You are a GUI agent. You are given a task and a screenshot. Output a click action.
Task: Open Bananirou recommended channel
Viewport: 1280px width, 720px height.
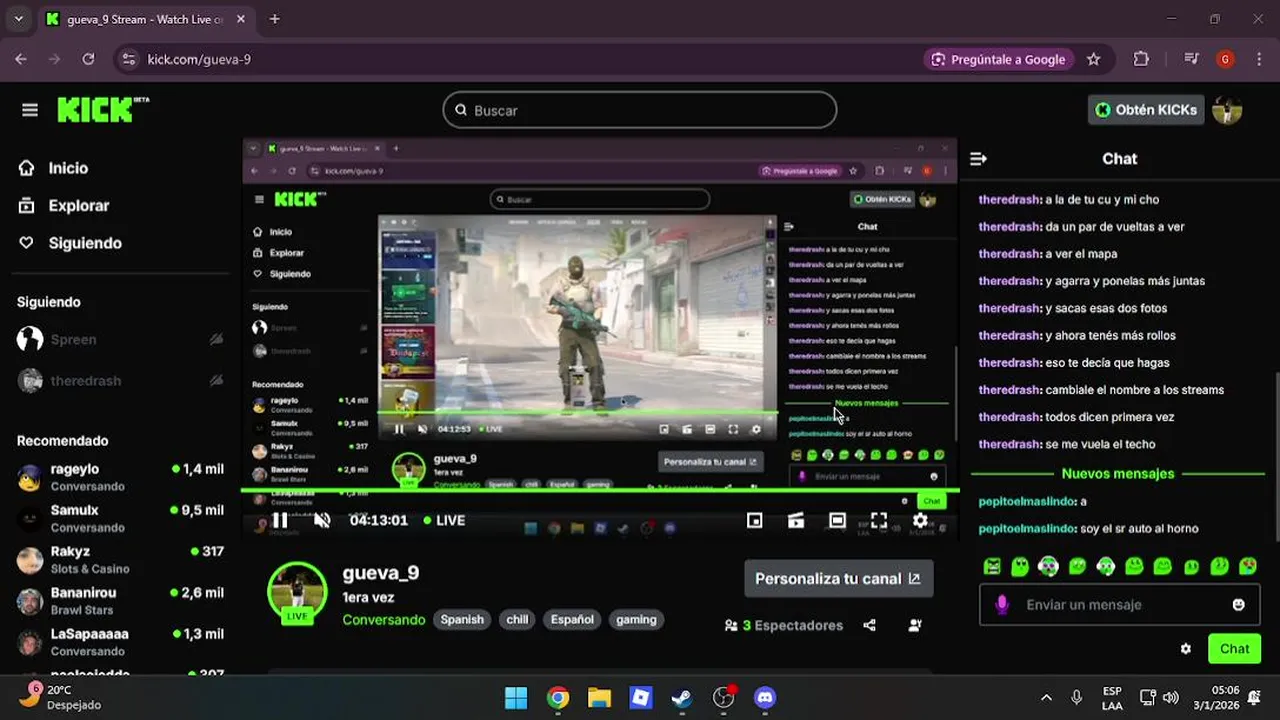pyautogui.click(x=120, y=600)
